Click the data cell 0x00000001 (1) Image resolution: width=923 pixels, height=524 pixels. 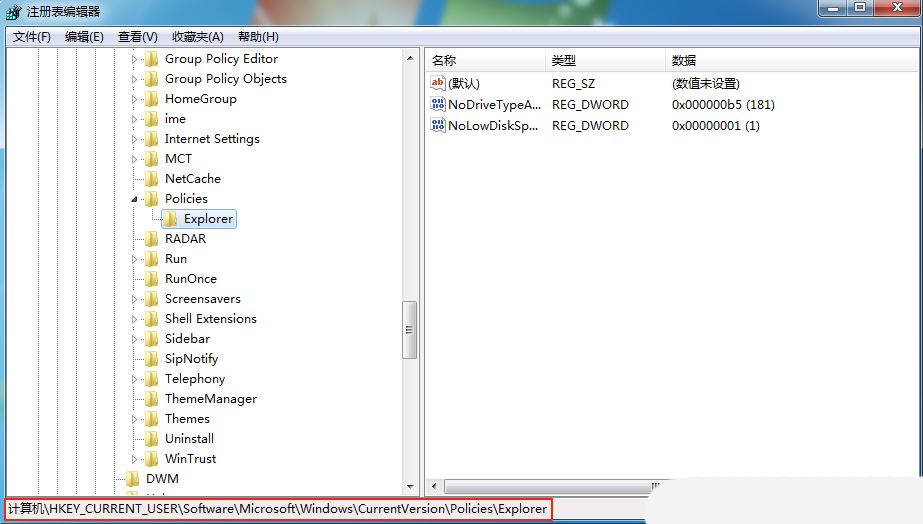tap(715, 126)
